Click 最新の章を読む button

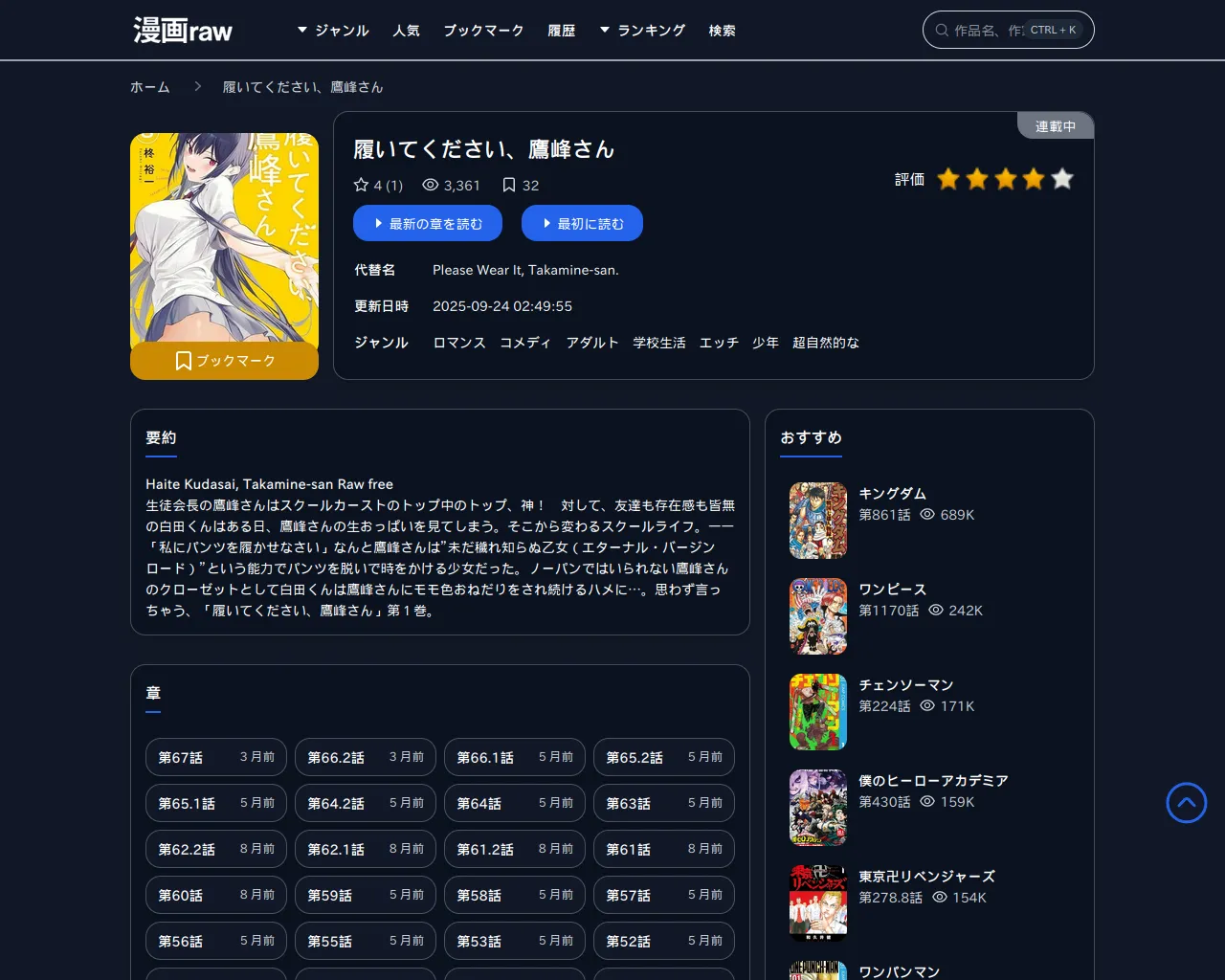pyautogui.click(x=428, y=224)
